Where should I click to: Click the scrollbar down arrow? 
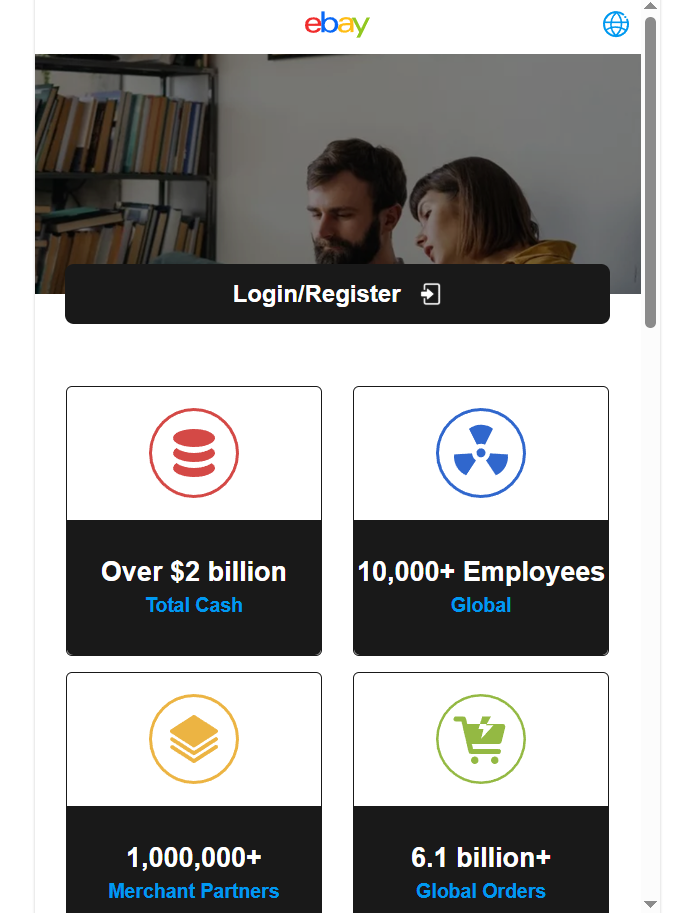[650, 904]
